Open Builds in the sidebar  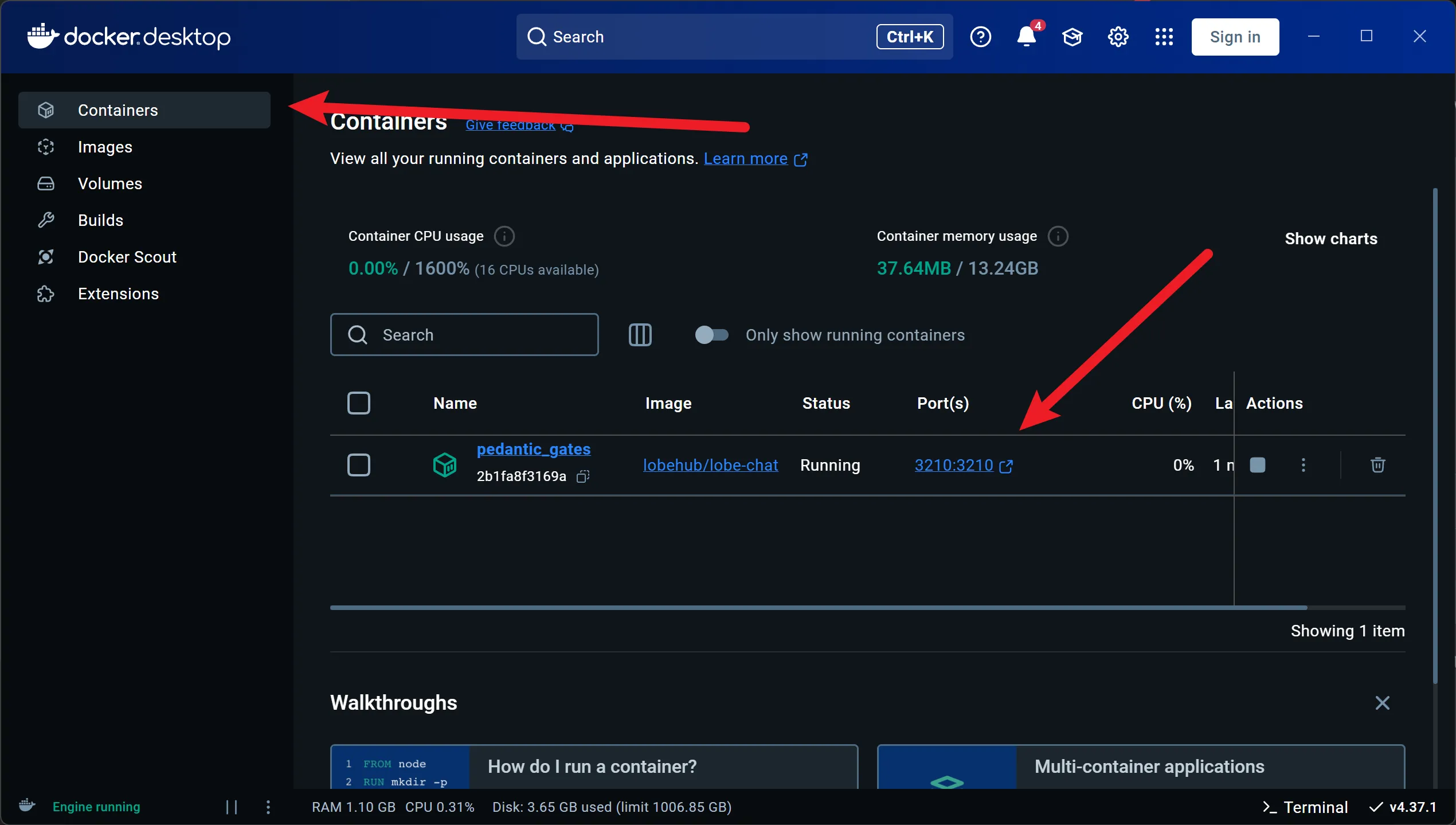point(144,220)
